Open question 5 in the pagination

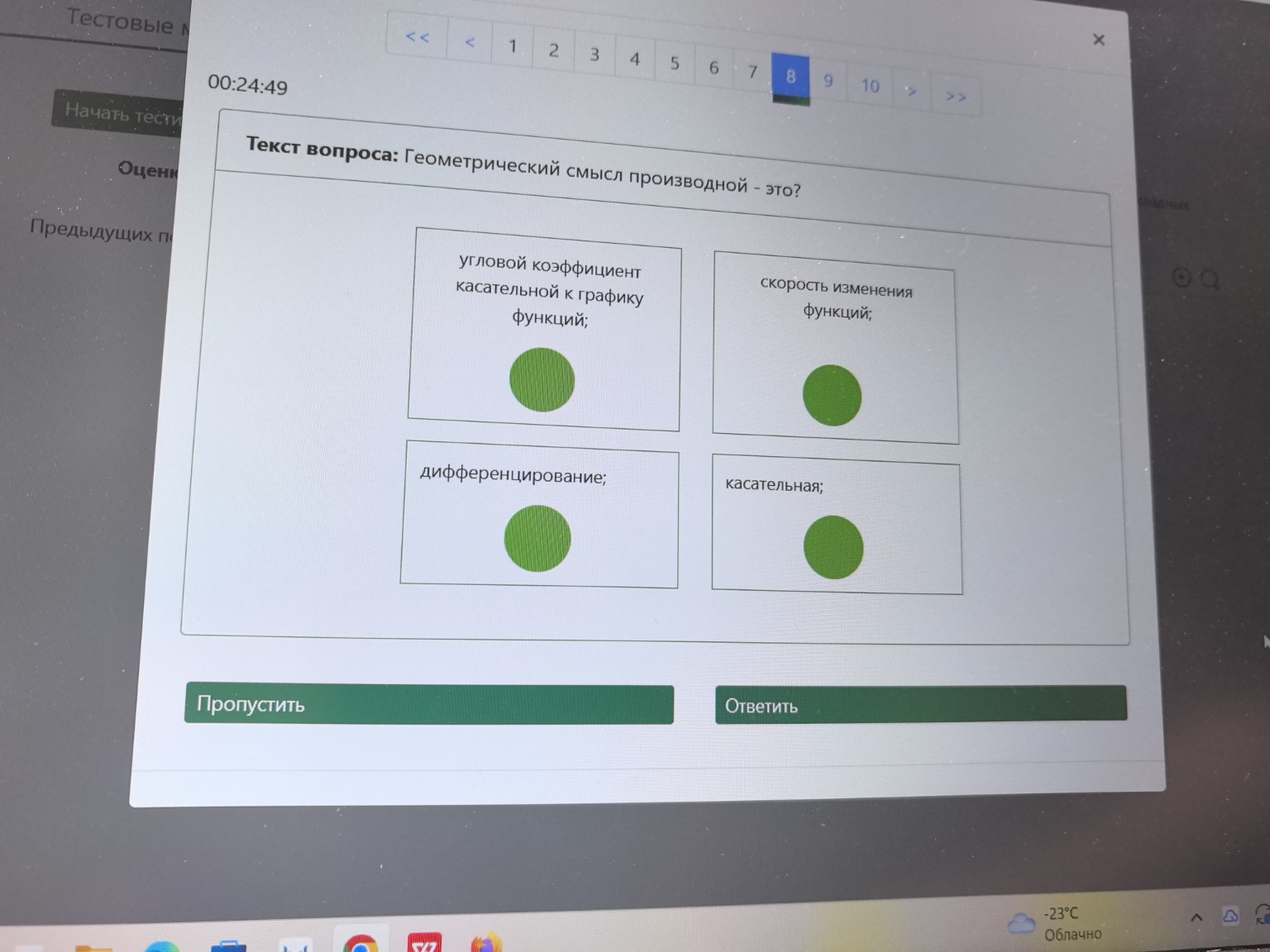pos(675,64)
